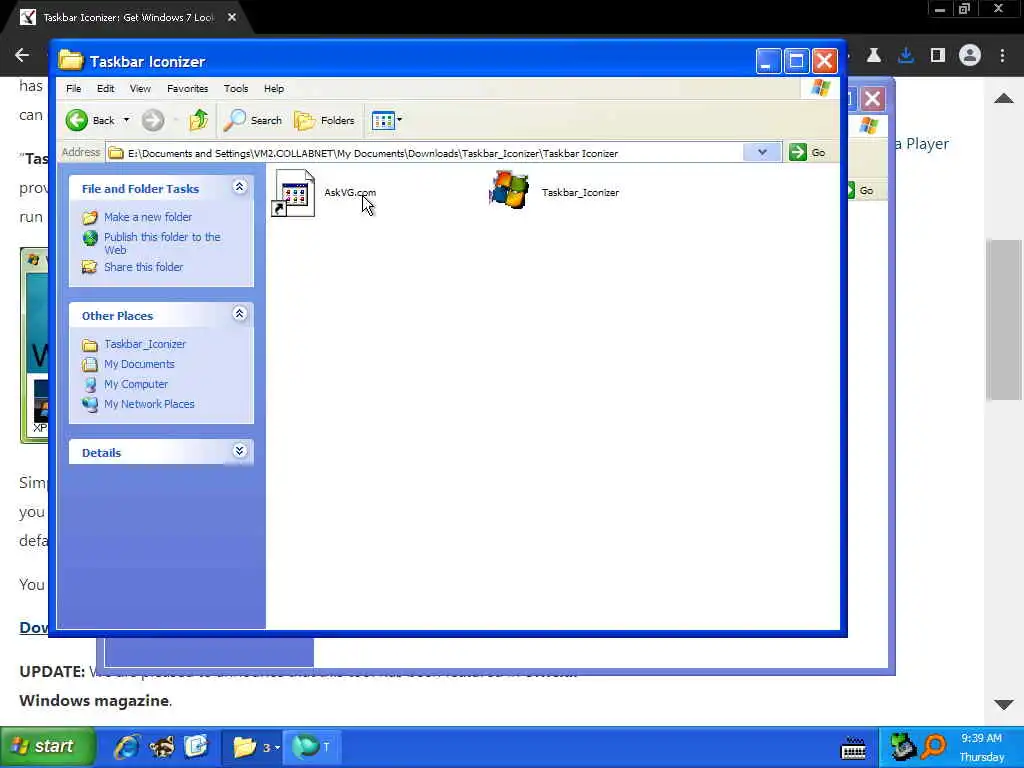Open the browser three-dot menu
Viewport: 1024px width, 768px height.
coord(1002,56)
